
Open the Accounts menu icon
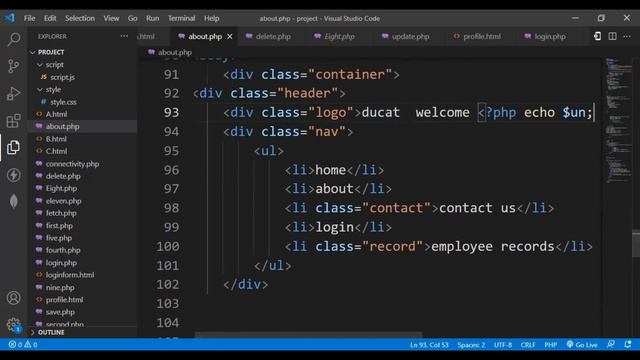pyautogui.click(x=13, y=298)
